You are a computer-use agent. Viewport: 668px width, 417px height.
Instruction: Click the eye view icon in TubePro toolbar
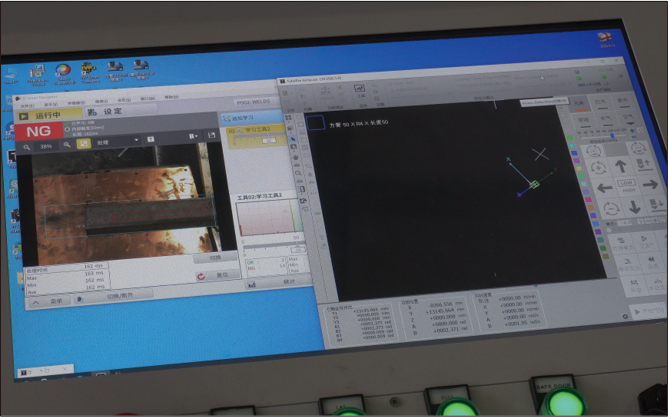tap(297, 165)
